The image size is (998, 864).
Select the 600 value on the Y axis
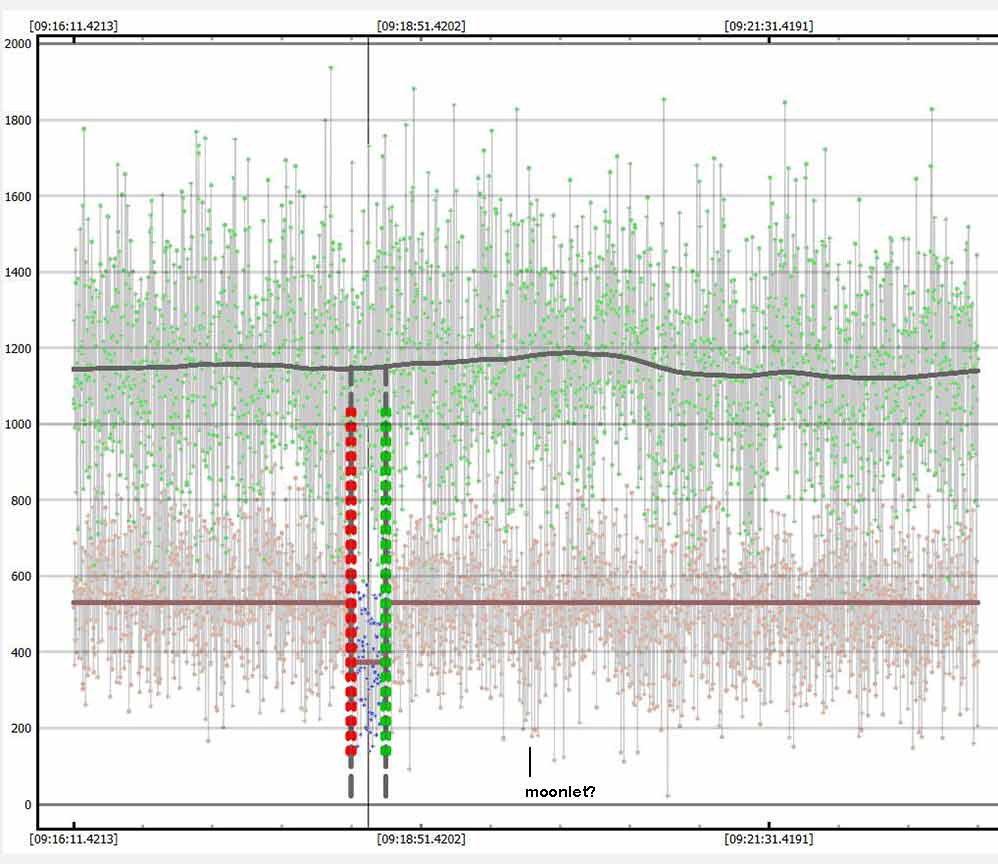(20, 577)
